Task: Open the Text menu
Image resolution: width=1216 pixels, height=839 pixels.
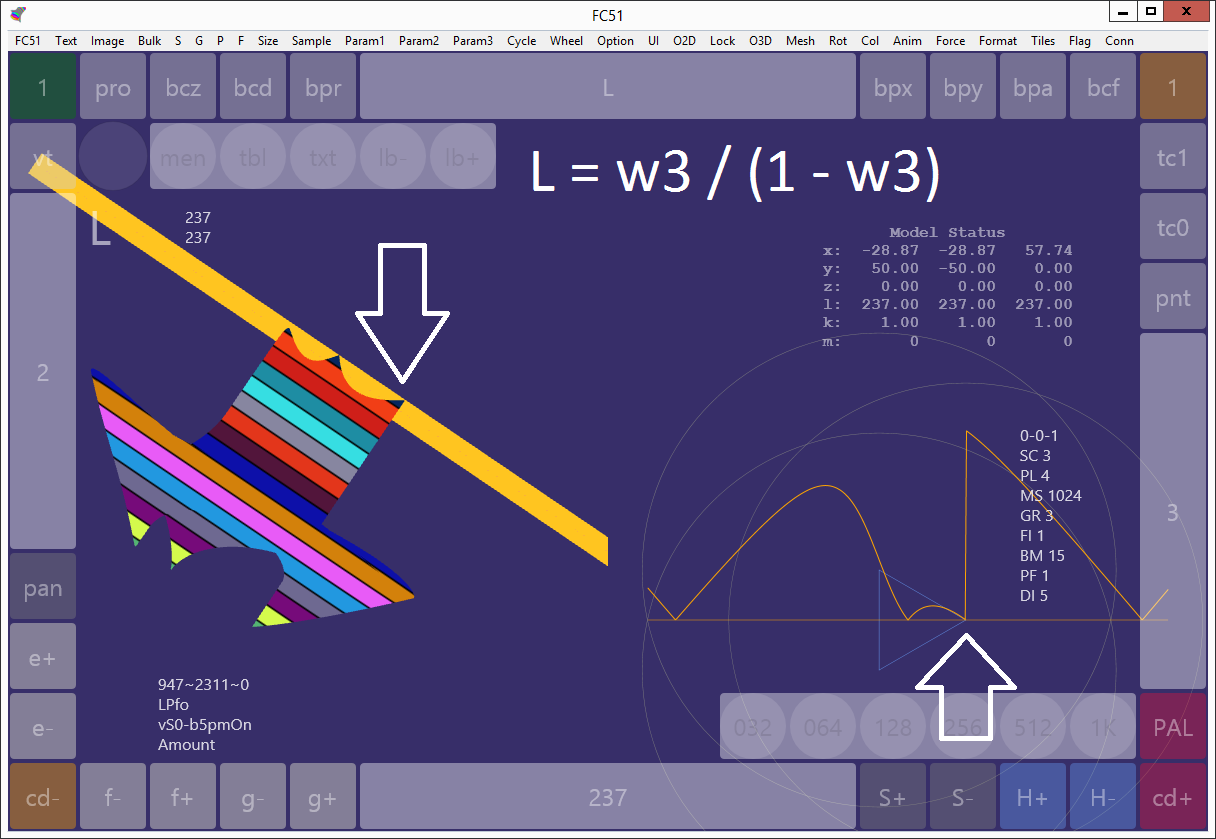Action: pos(66,41)
